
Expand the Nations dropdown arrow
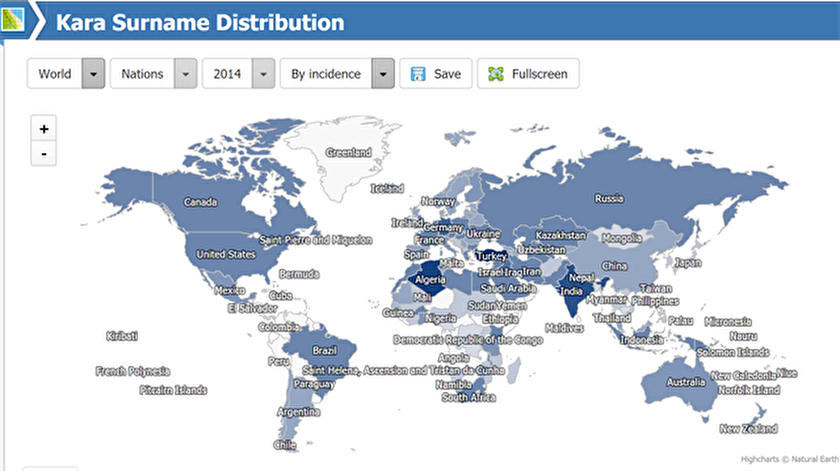185,73
